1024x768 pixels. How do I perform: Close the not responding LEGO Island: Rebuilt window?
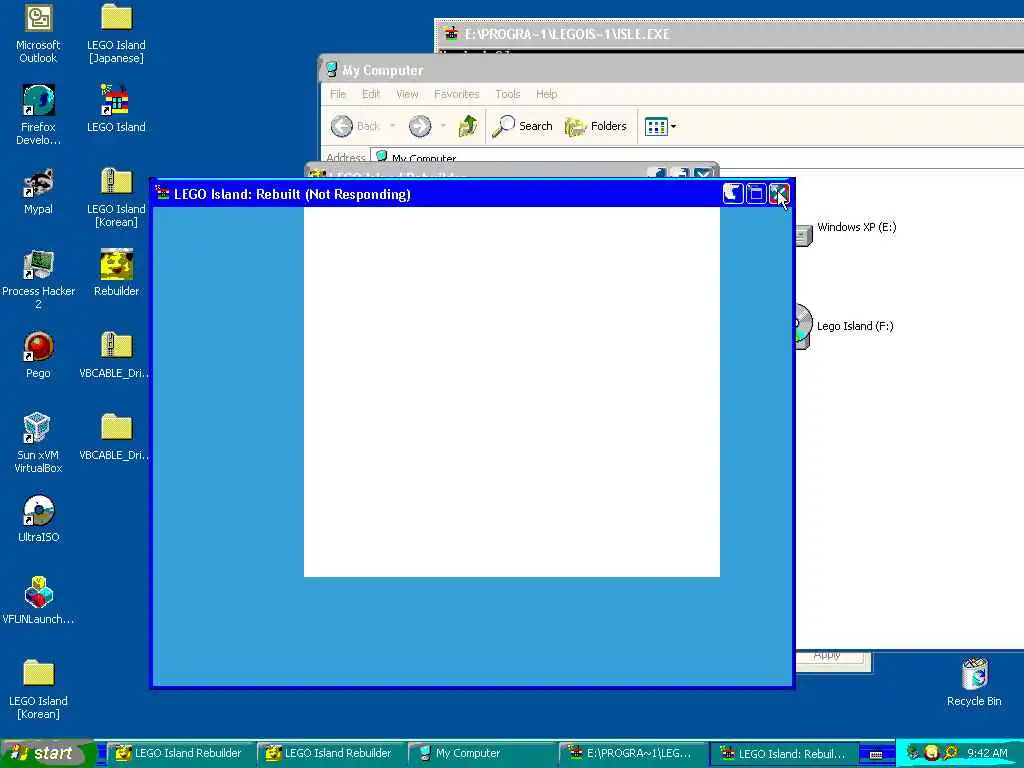pyautogui.click(x=778, y=194)
